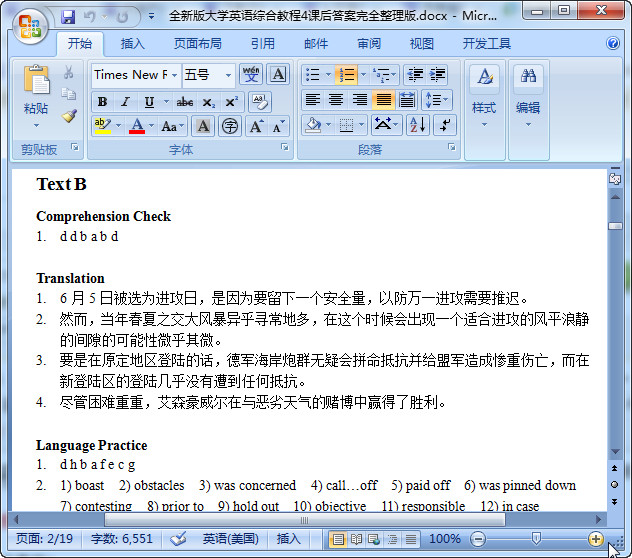Switch to Page Layout (页面布局) tab
The image size is (632, 558).
pyautogui.click(x=198, y=44)
